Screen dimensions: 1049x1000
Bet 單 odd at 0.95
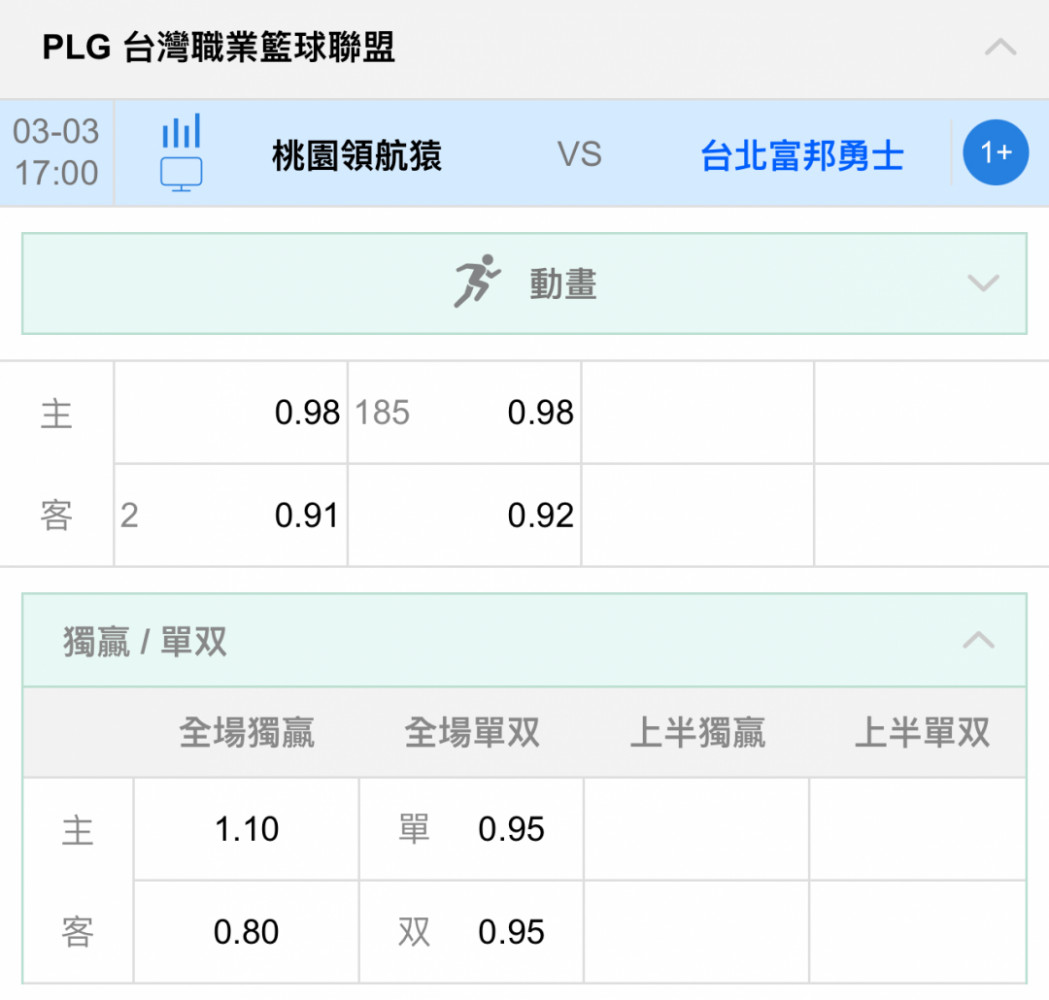pos(472,829)
